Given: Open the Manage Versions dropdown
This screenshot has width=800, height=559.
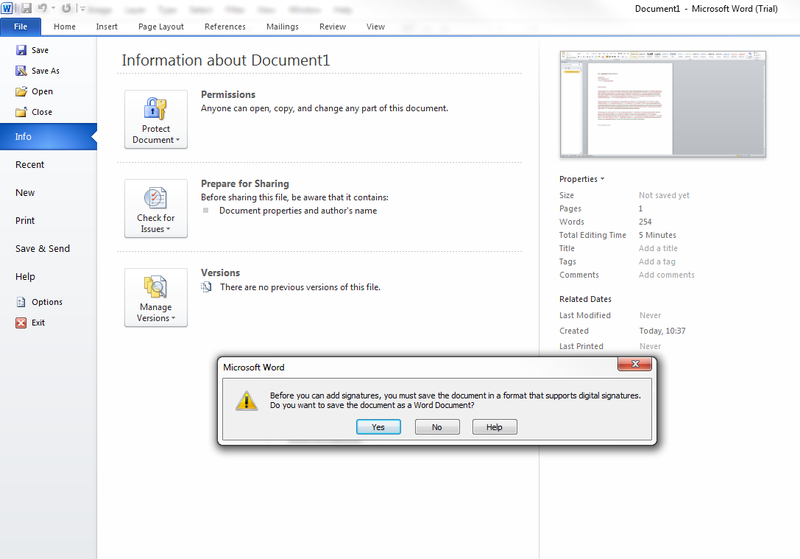Looking at the screenshot, I should [155, 297].
